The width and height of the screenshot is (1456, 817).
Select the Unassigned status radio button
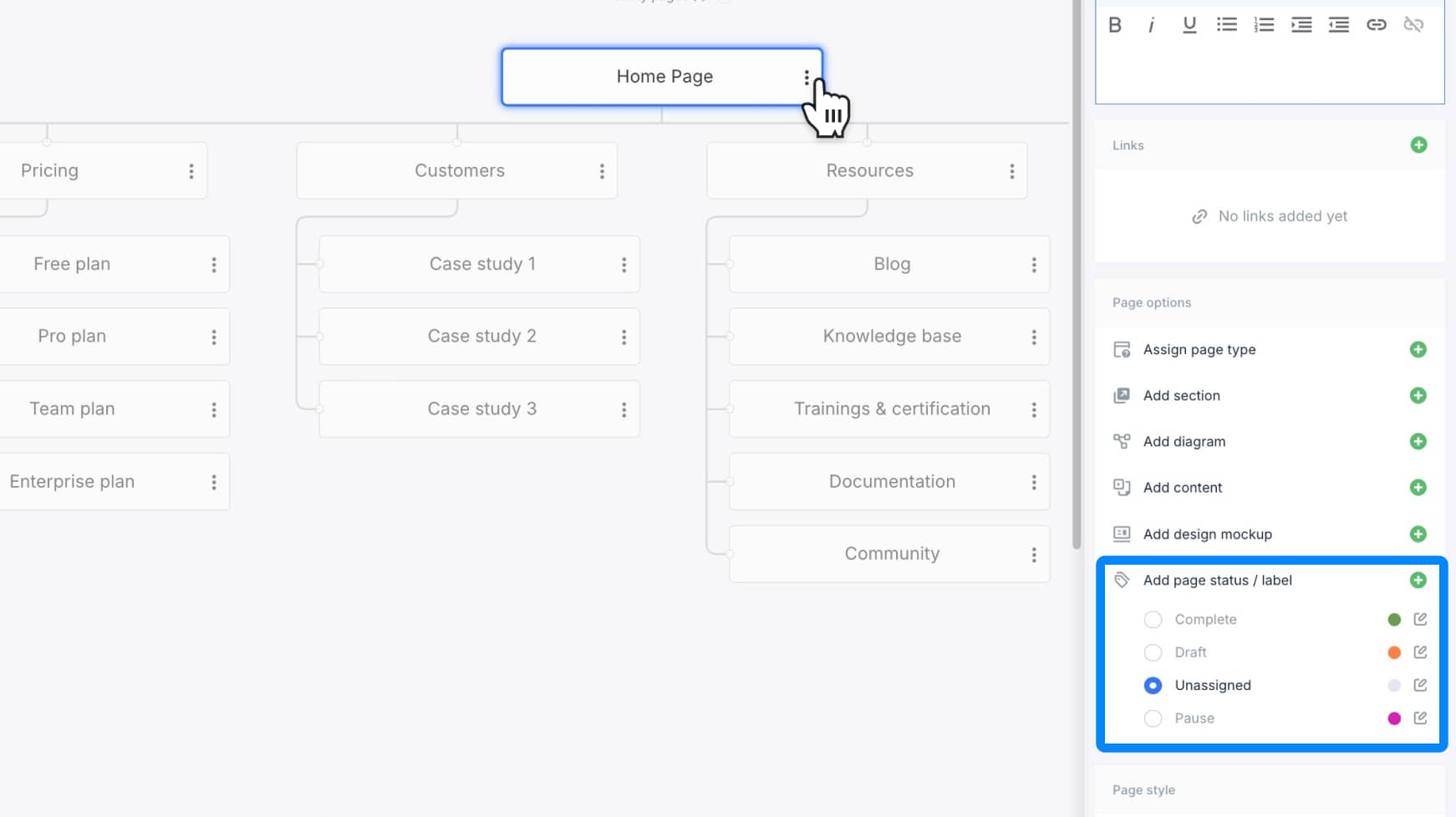(1153, 685)
